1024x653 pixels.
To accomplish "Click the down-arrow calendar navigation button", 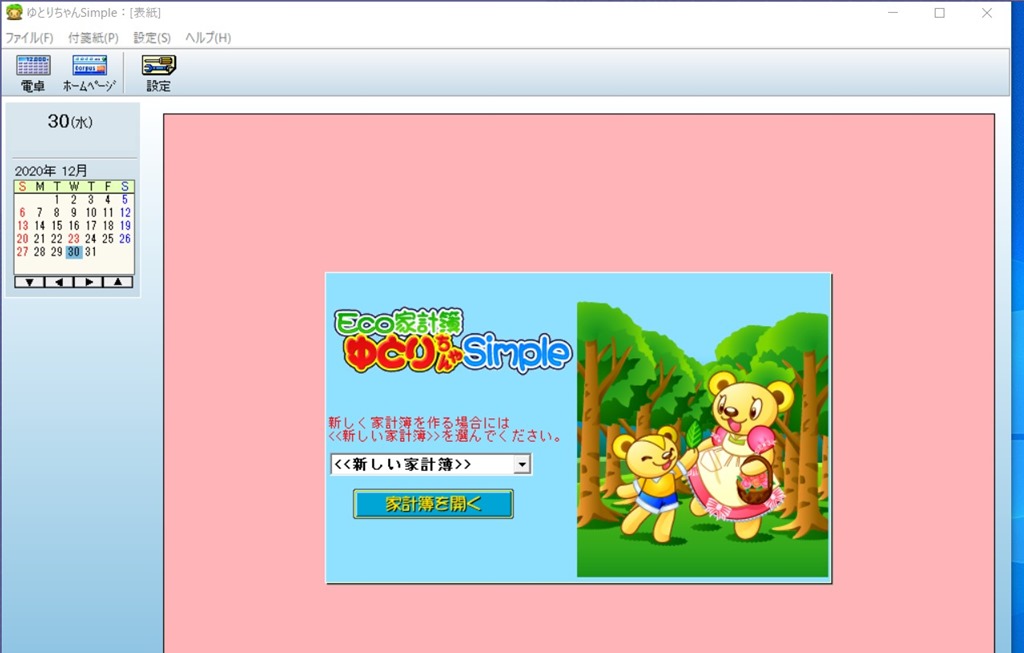I will 29,282.
